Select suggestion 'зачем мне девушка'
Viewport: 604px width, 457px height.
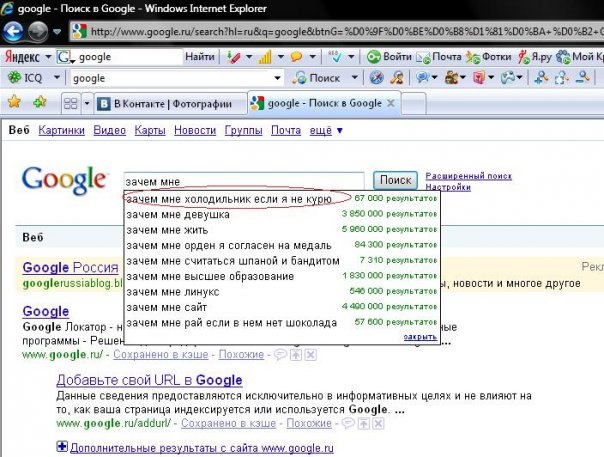(x=178, y=214)
